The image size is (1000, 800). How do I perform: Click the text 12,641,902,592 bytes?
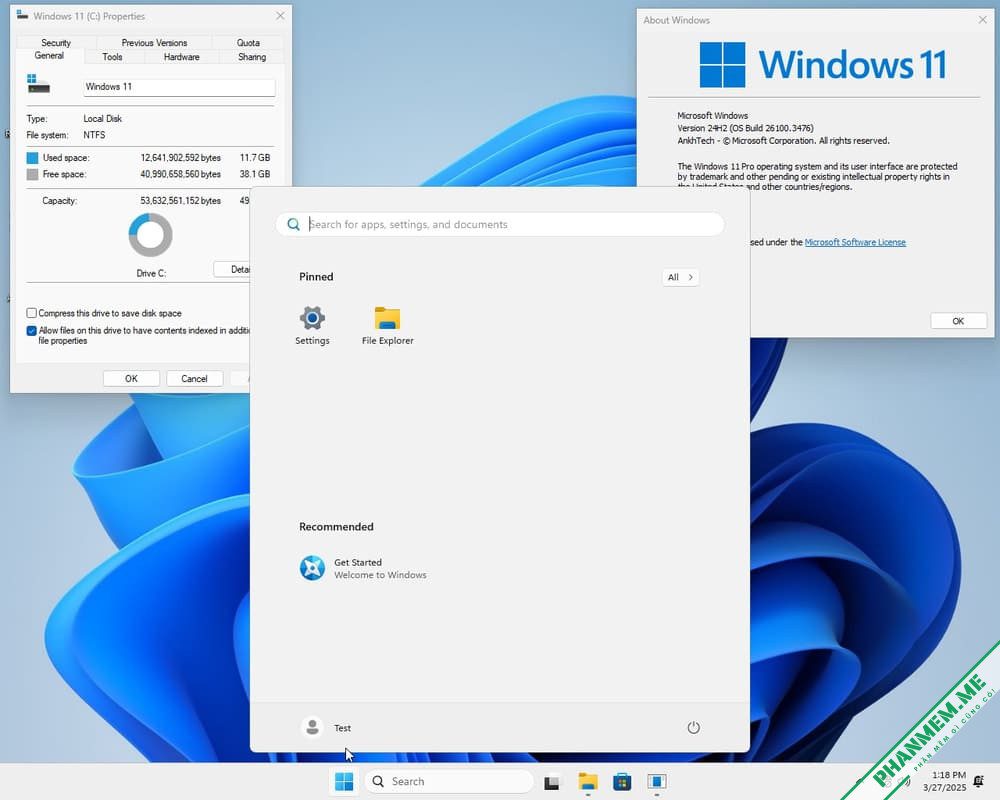point(180,158)
